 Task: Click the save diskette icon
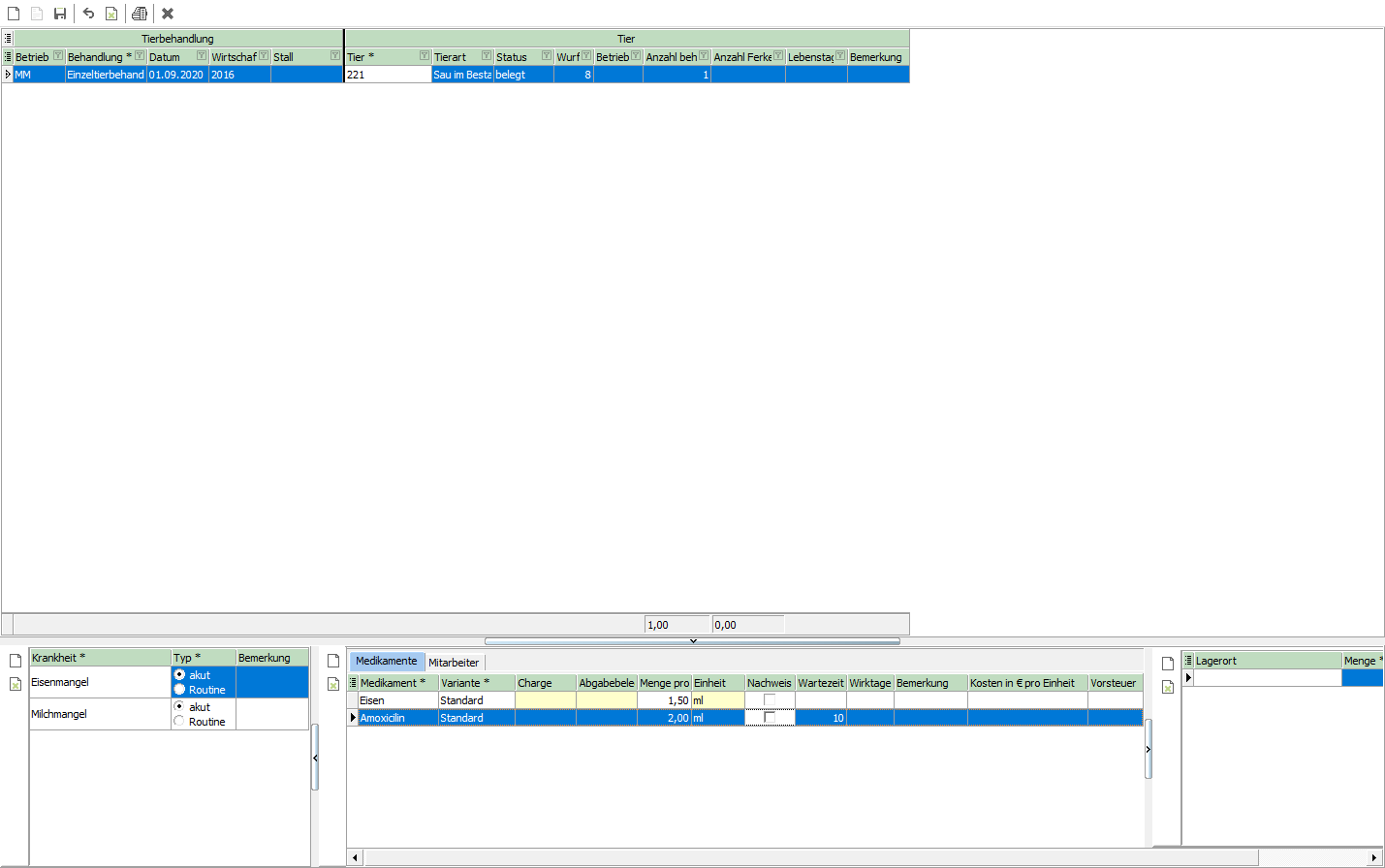pyautogui.click(x=60, y=14)
